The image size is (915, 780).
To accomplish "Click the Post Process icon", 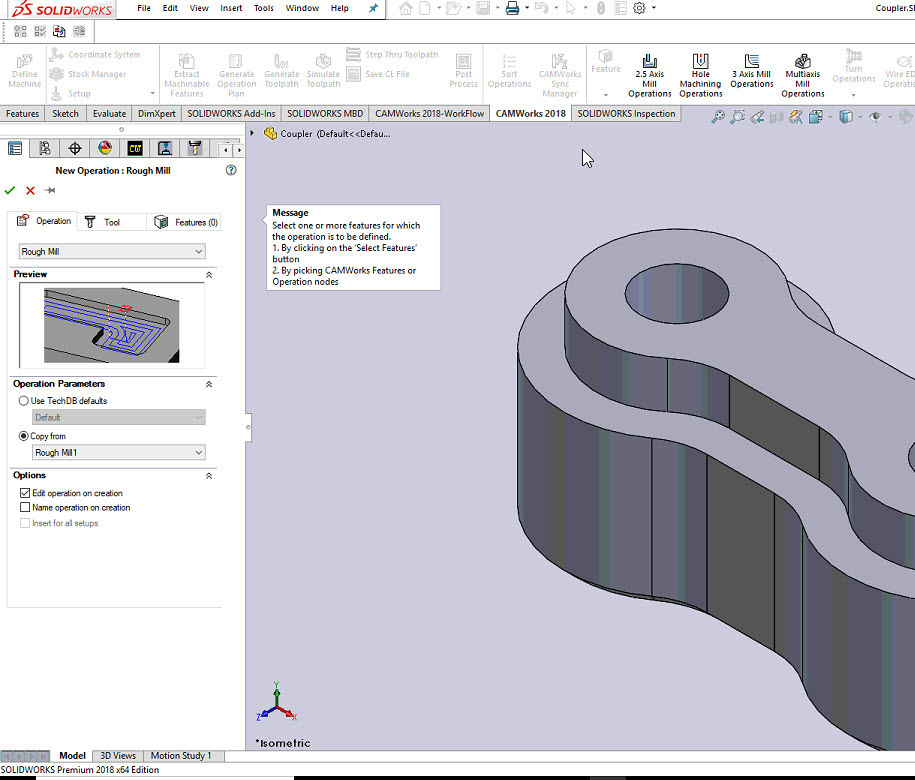I will tap(463, 71).
